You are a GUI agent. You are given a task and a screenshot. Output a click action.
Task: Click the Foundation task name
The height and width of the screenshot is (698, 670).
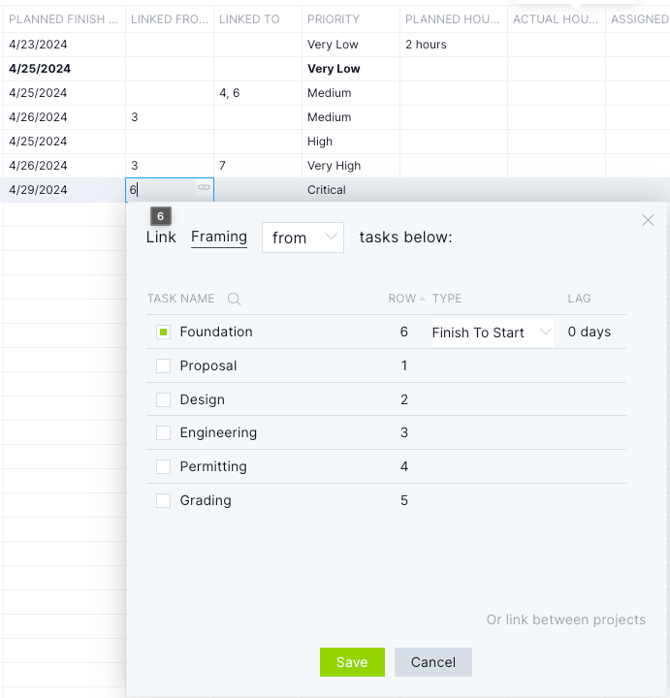tap(216, 332)
